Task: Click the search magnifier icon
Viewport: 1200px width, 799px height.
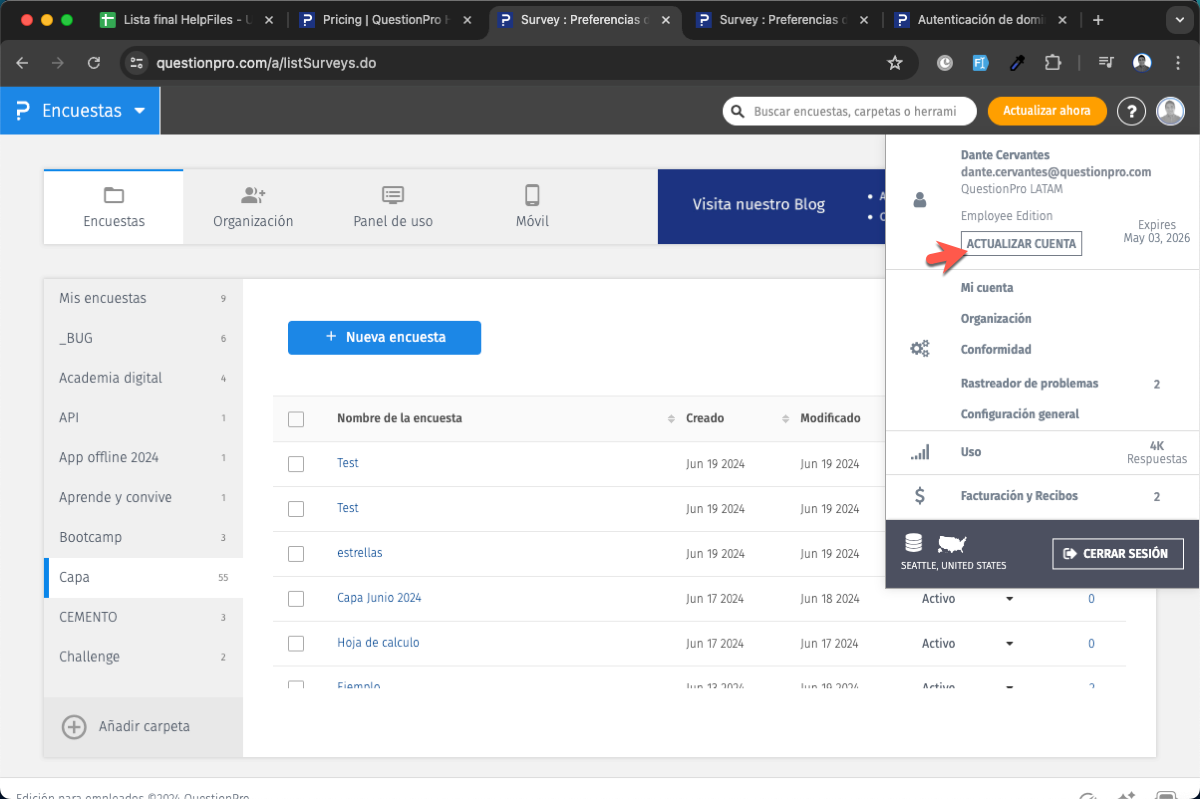Action: [738, 112]
